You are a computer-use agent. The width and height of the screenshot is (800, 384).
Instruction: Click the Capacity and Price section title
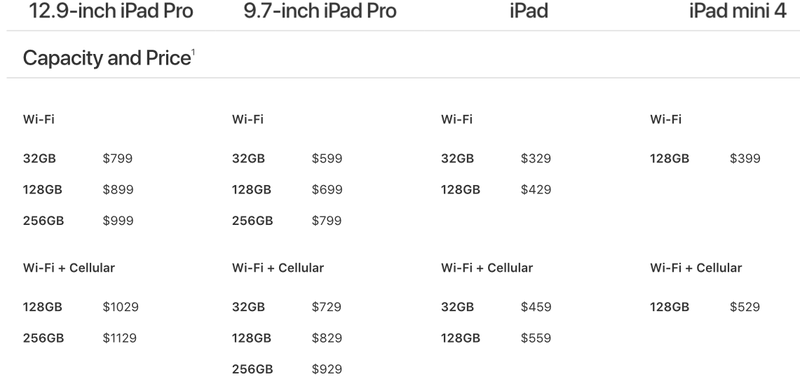pyautogui.click(x=106, y=58)
